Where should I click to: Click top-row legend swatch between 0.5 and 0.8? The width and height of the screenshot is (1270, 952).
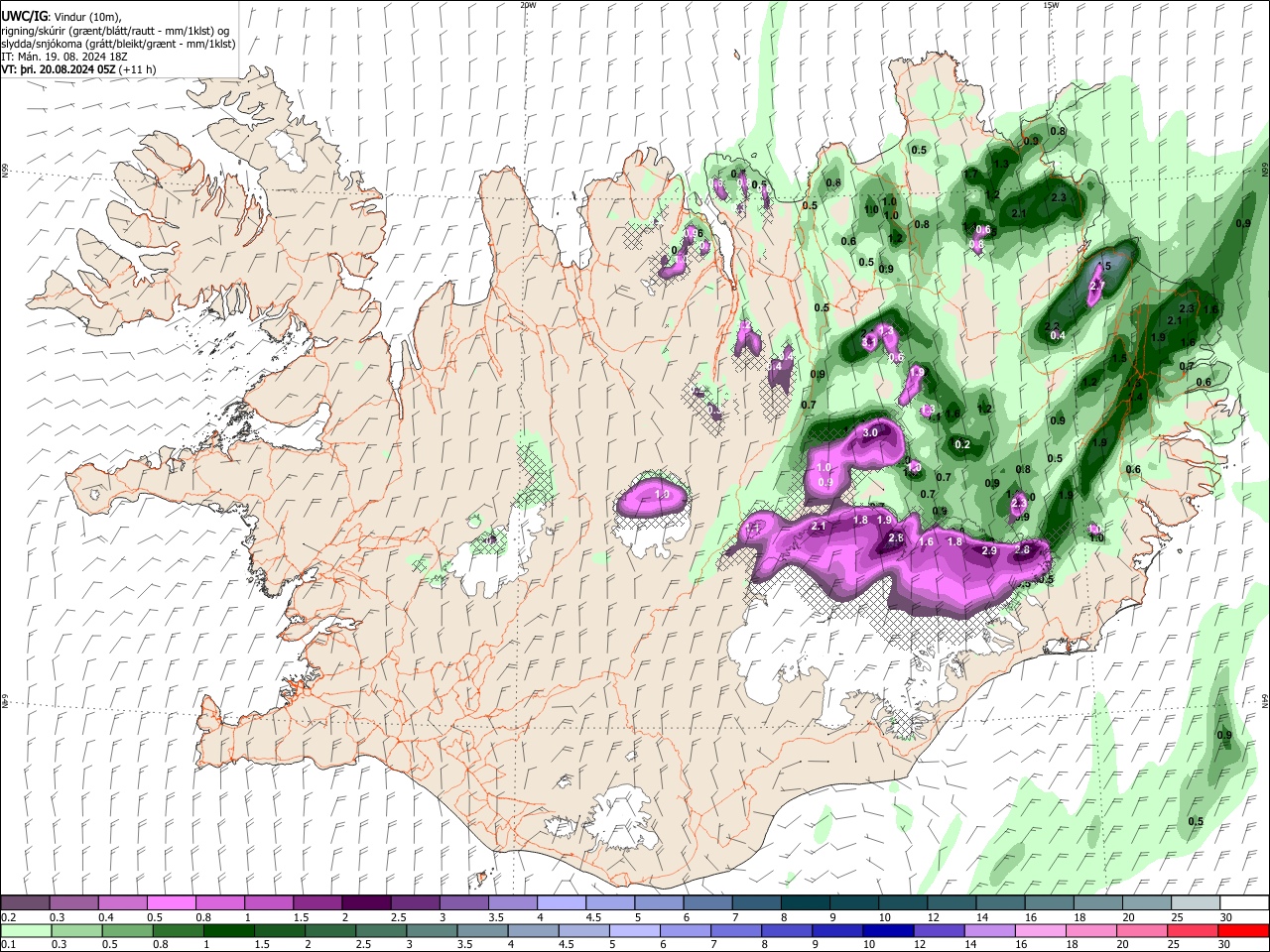point(171,903)
